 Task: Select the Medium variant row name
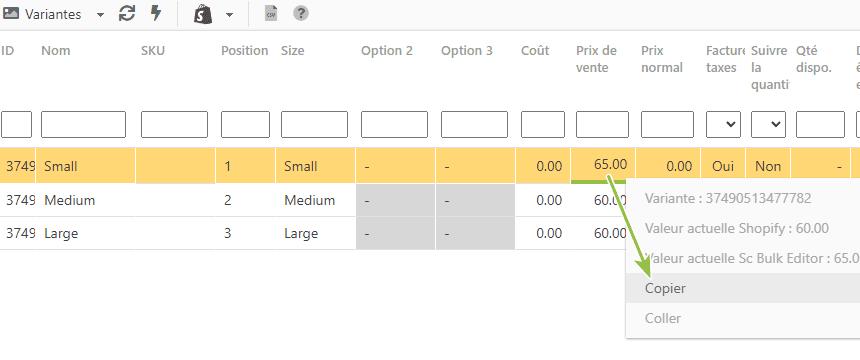[x=70, y=200]
